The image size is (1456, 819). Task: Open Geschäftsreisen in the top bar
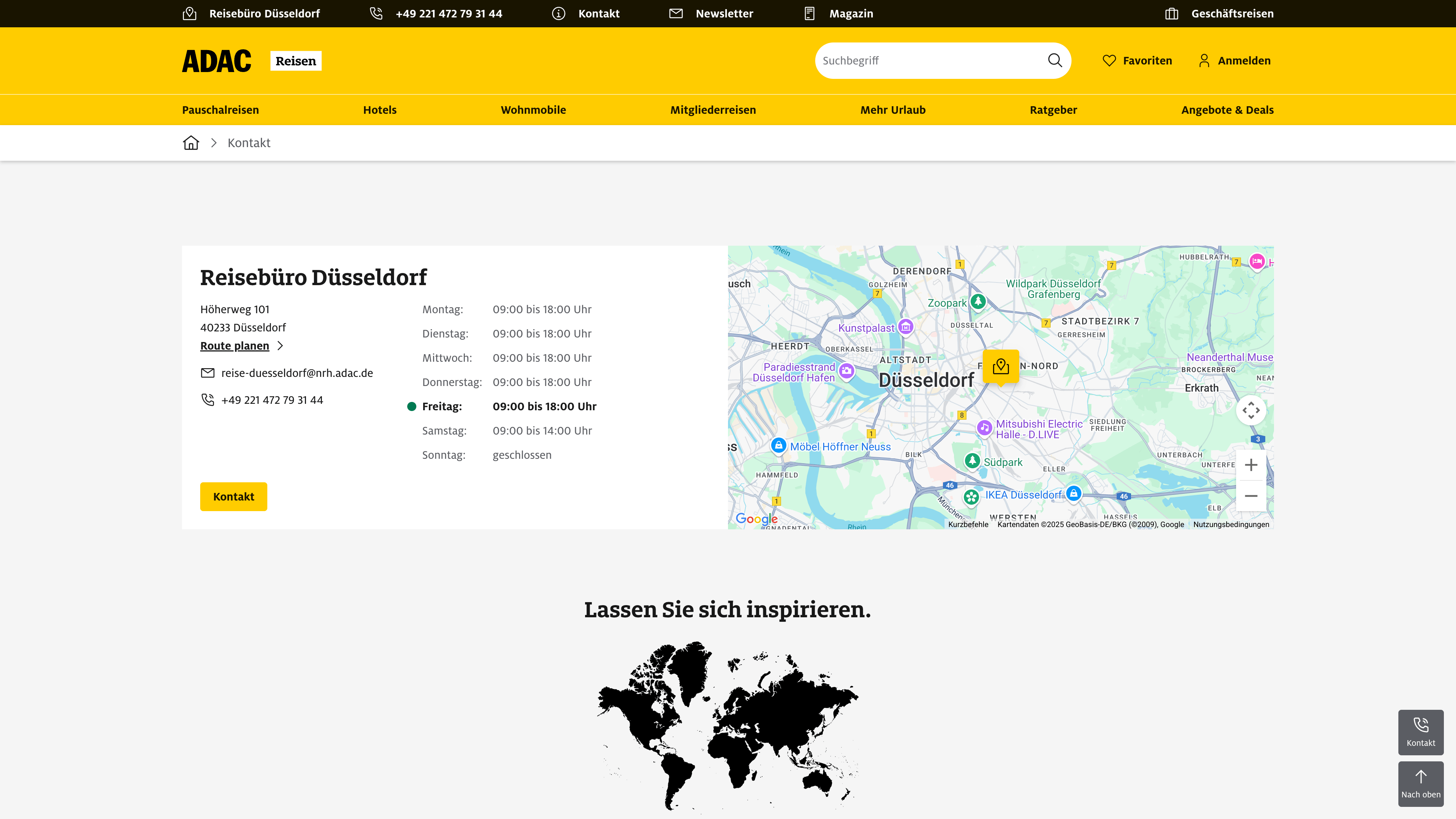1232,14
